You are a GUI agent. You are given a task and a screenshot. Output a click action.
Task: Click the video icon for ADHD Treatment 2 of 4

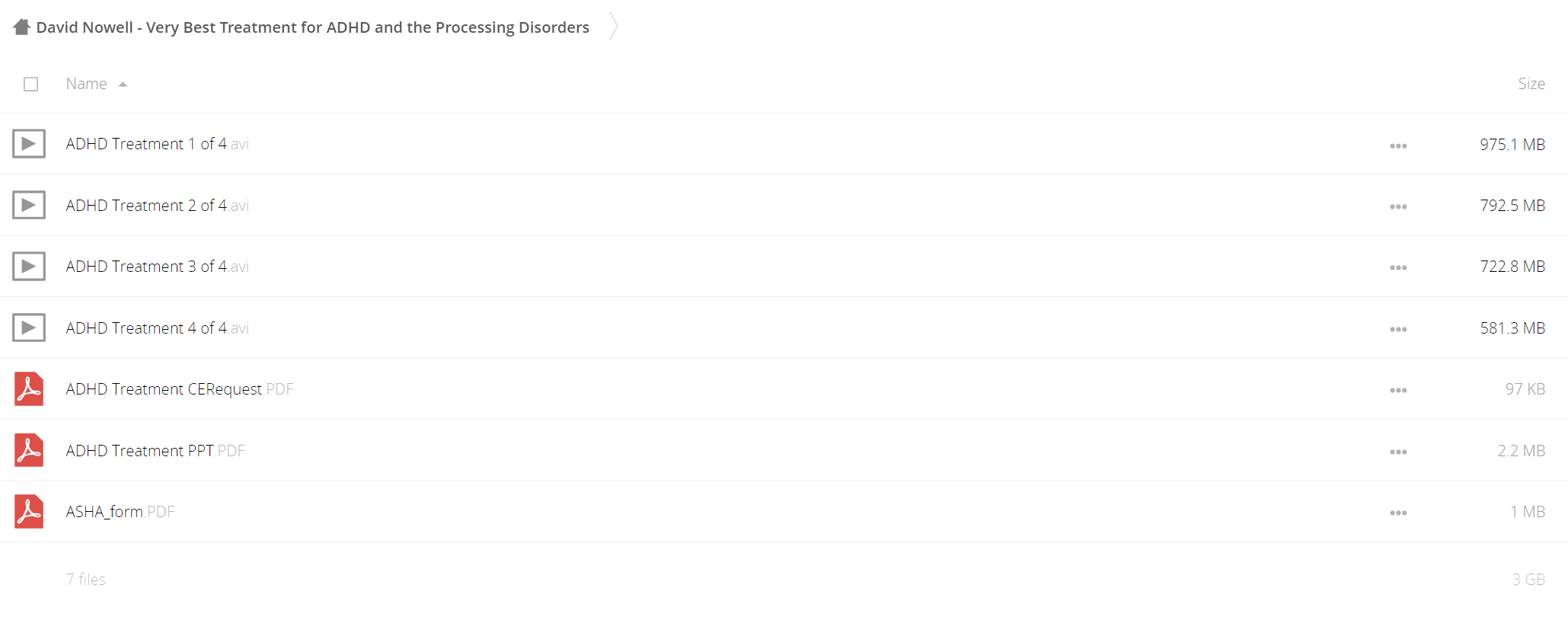click(x=29, y=205)
